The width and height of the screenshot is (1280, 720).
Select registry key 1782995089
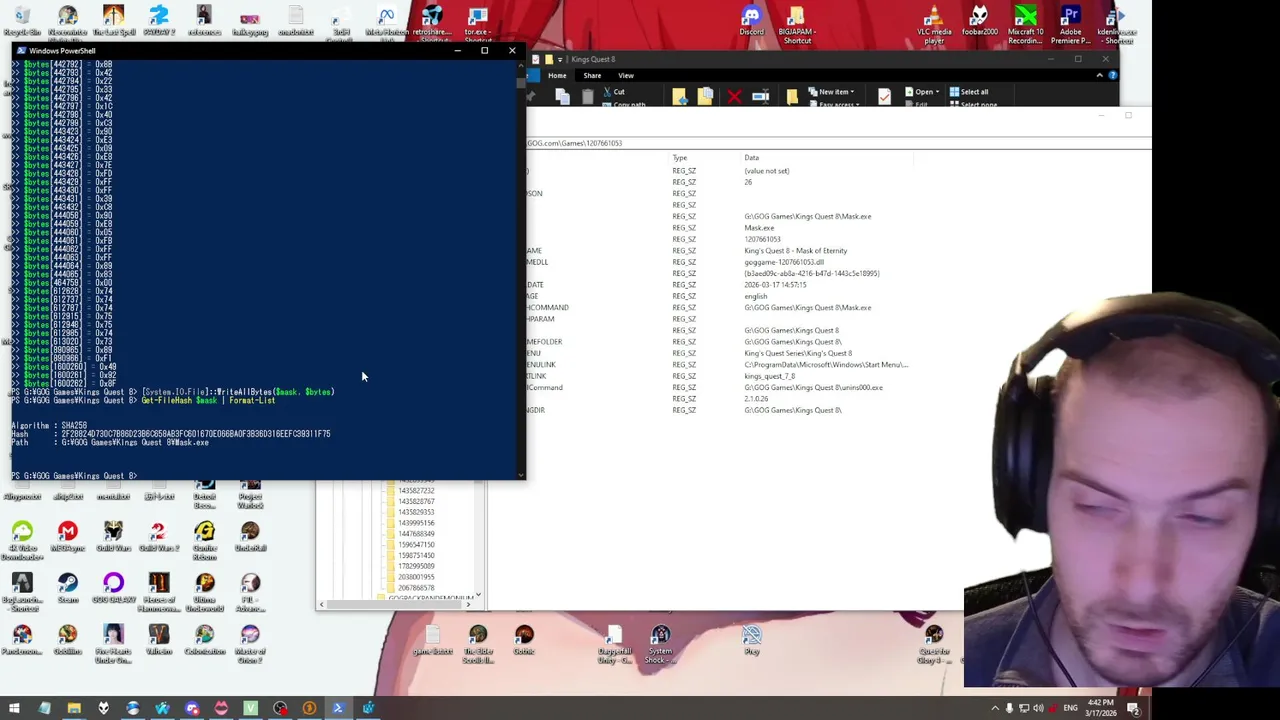(416, 565)
